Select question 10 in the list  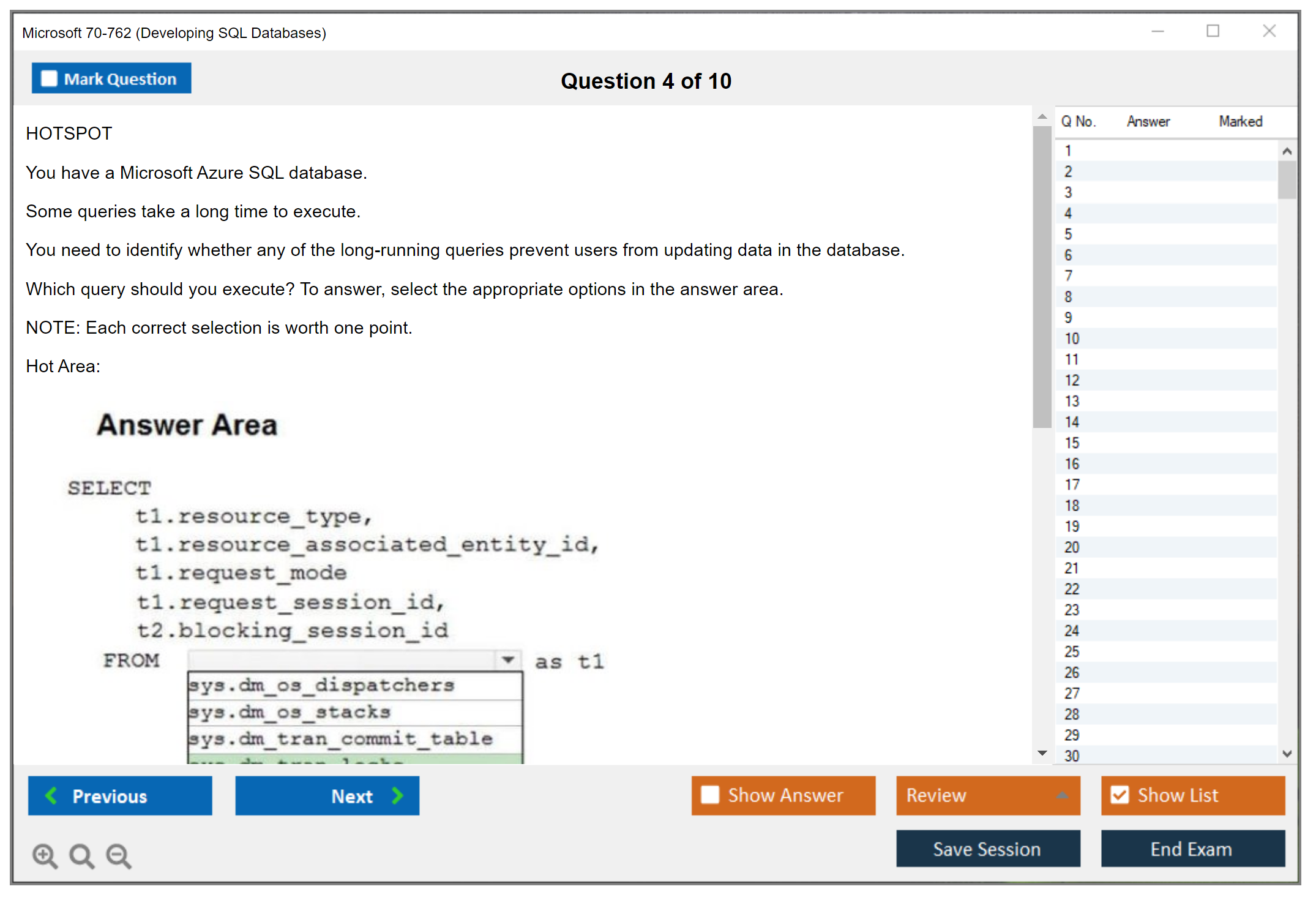[1072, 339]
